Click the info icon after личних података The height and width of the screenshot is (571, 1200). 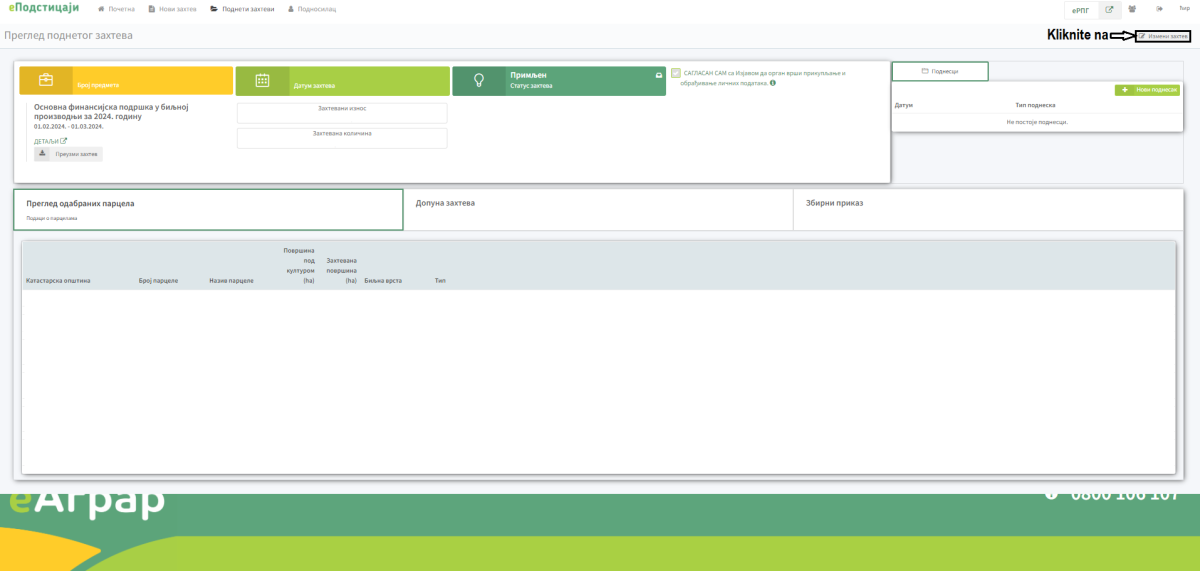pos(773,83)
